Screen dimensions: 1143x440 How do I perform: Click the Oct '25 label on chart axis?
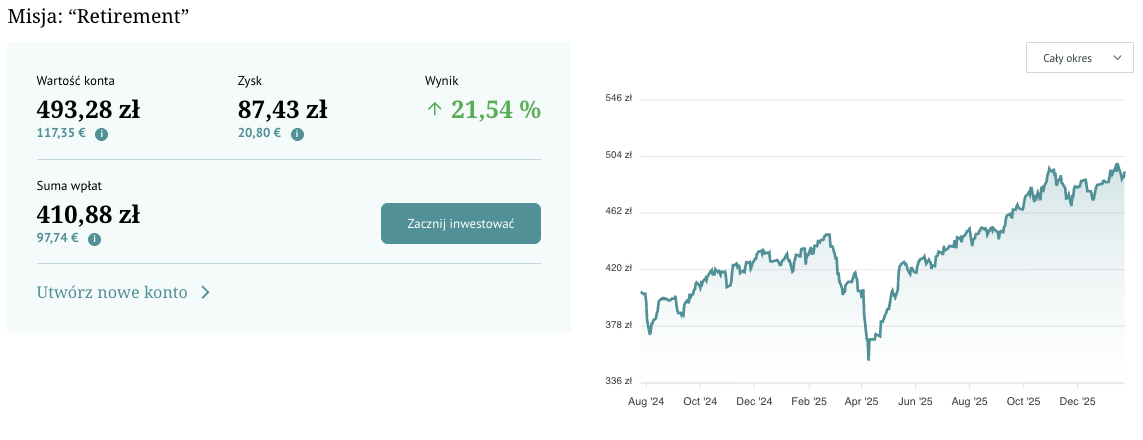point(1023,401)
